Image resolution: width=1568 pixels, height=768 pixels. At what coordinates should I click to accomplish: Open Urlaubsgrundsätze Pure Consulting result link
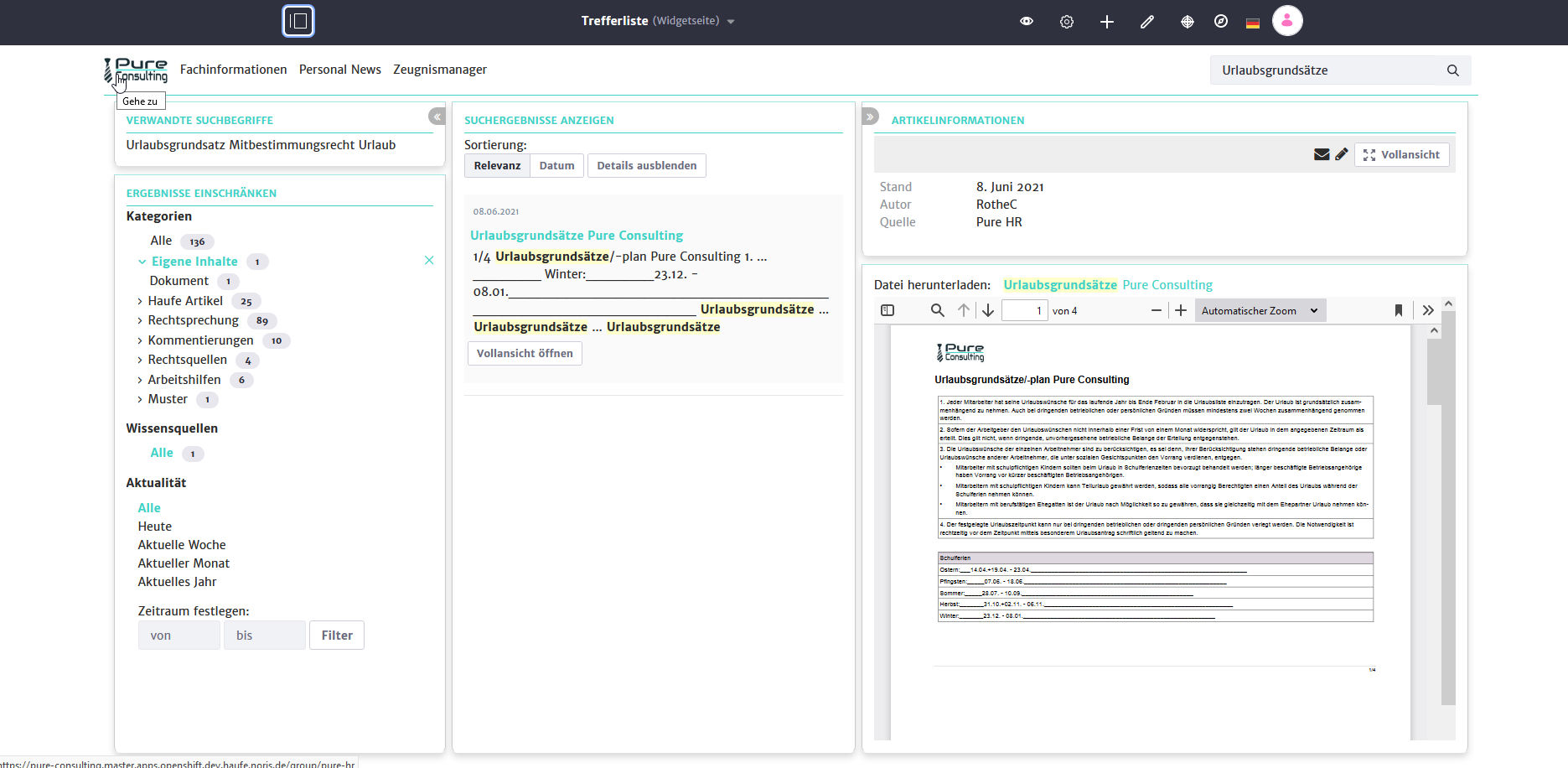577,236
